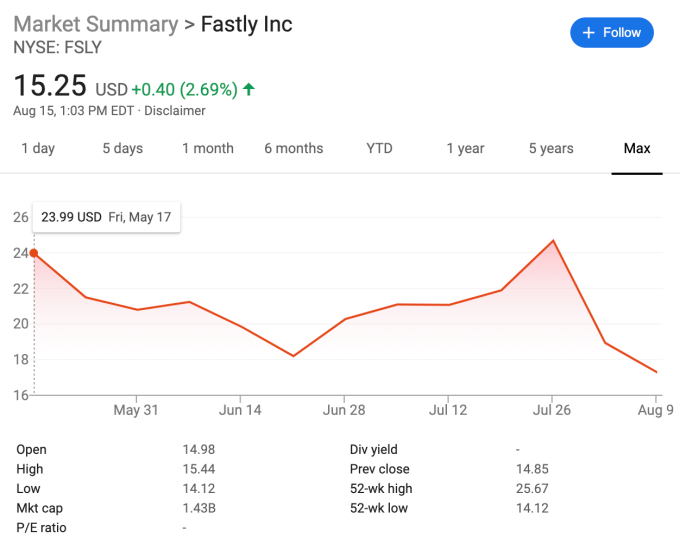Image resolution: width=680 pixels, height=556 pixels.
Task: Click the chart peak near Jul 26
Action: click(x=553, y=241)
